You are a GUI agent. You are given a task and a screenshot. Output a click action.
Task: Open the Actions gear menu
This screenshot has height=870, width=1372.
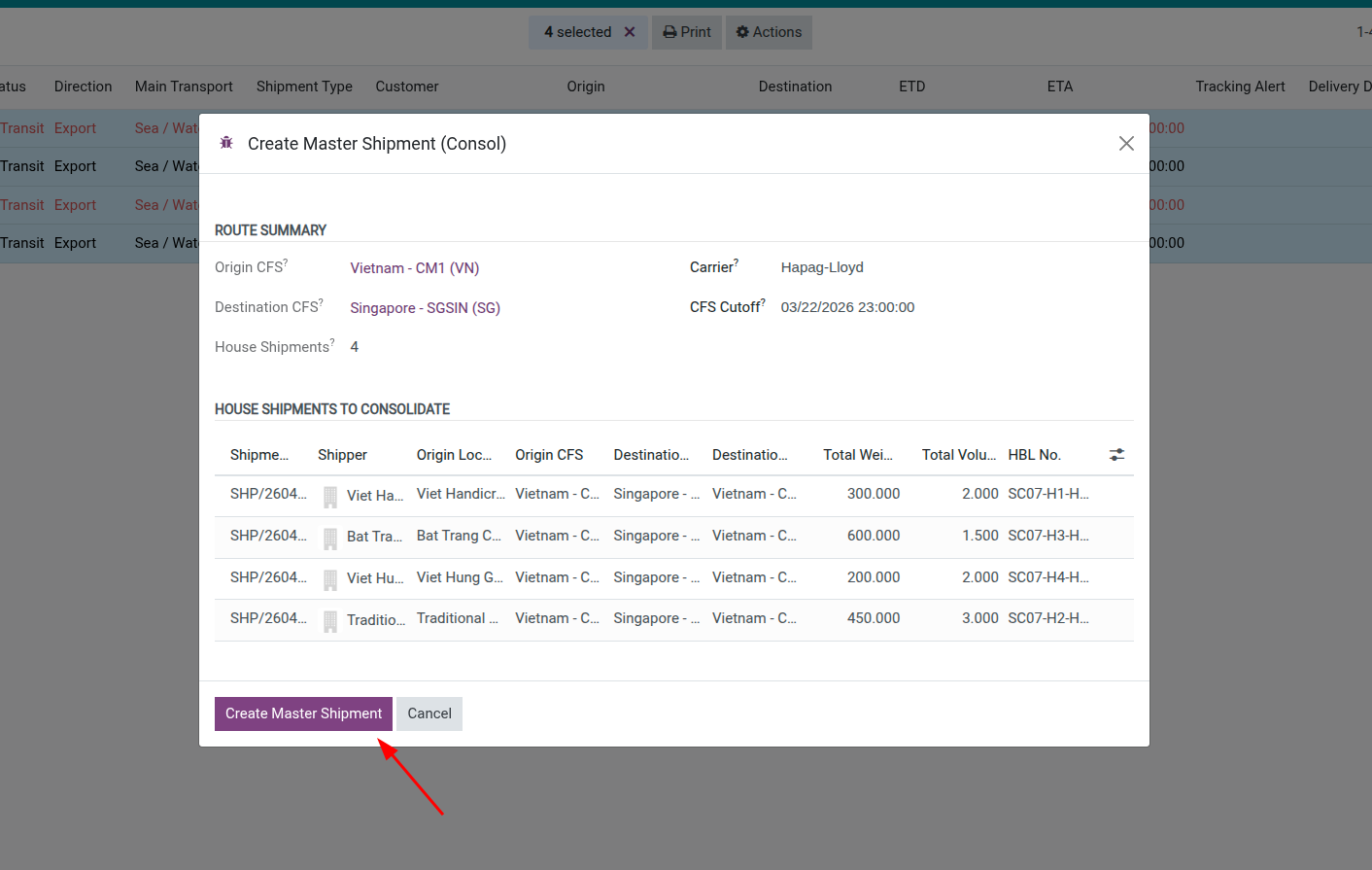click(769, 32)
